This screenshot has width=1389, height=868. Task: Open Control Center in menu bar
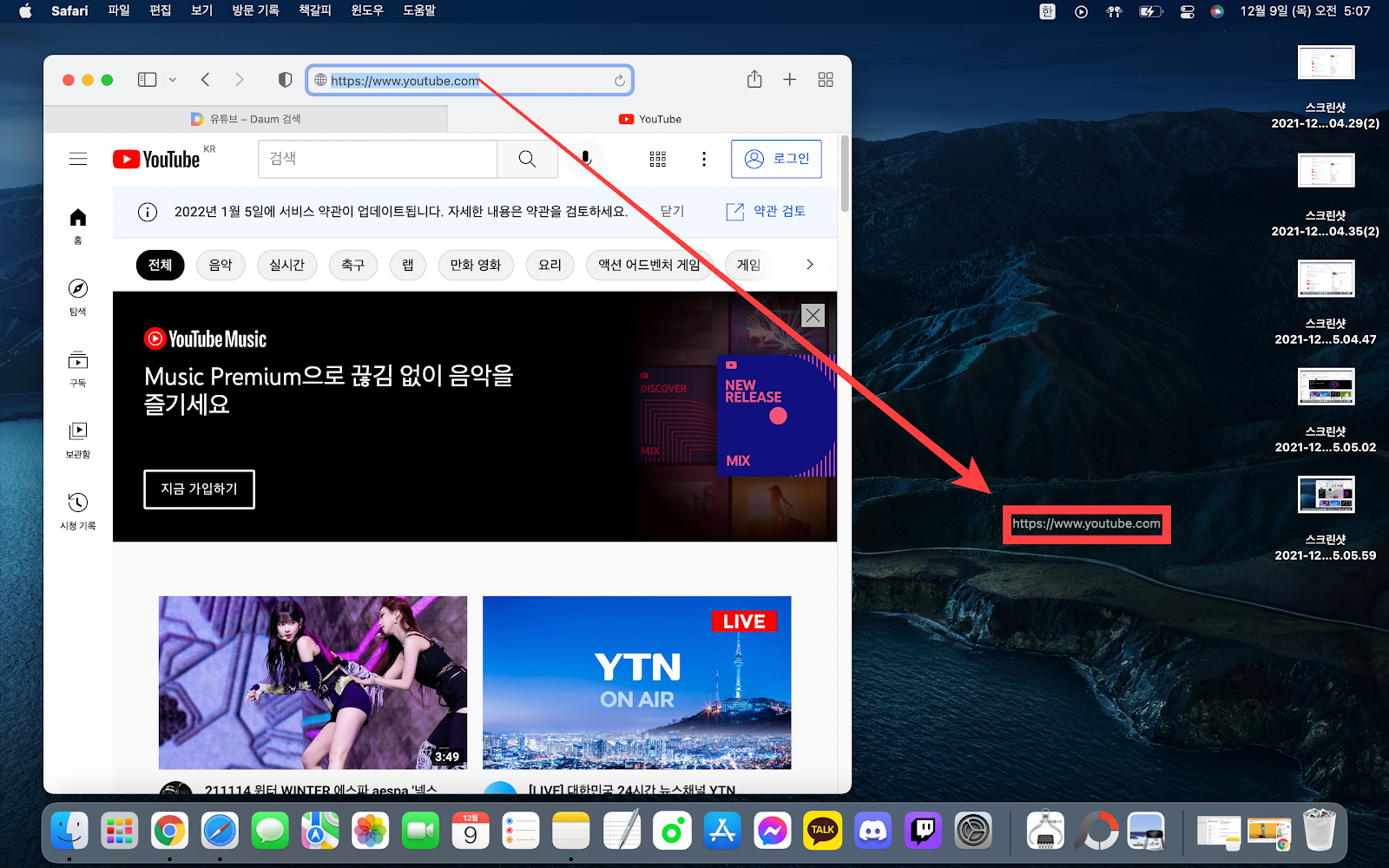[x=1188, y=11]
